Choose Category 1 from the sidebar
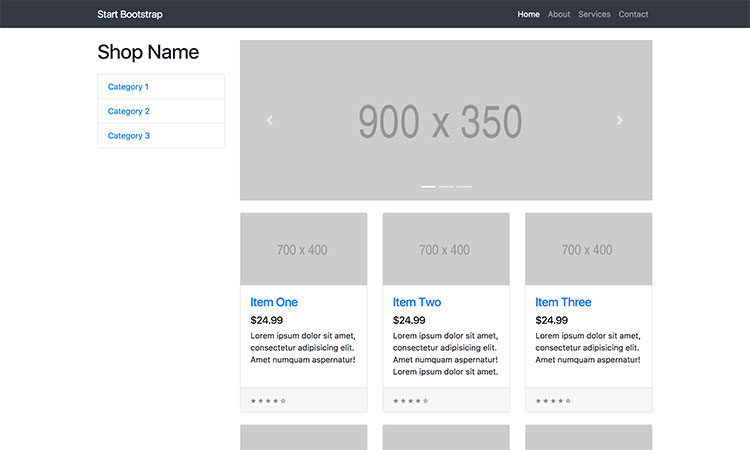Viewport: 750px width, 450px height. (x=128, y=87)
